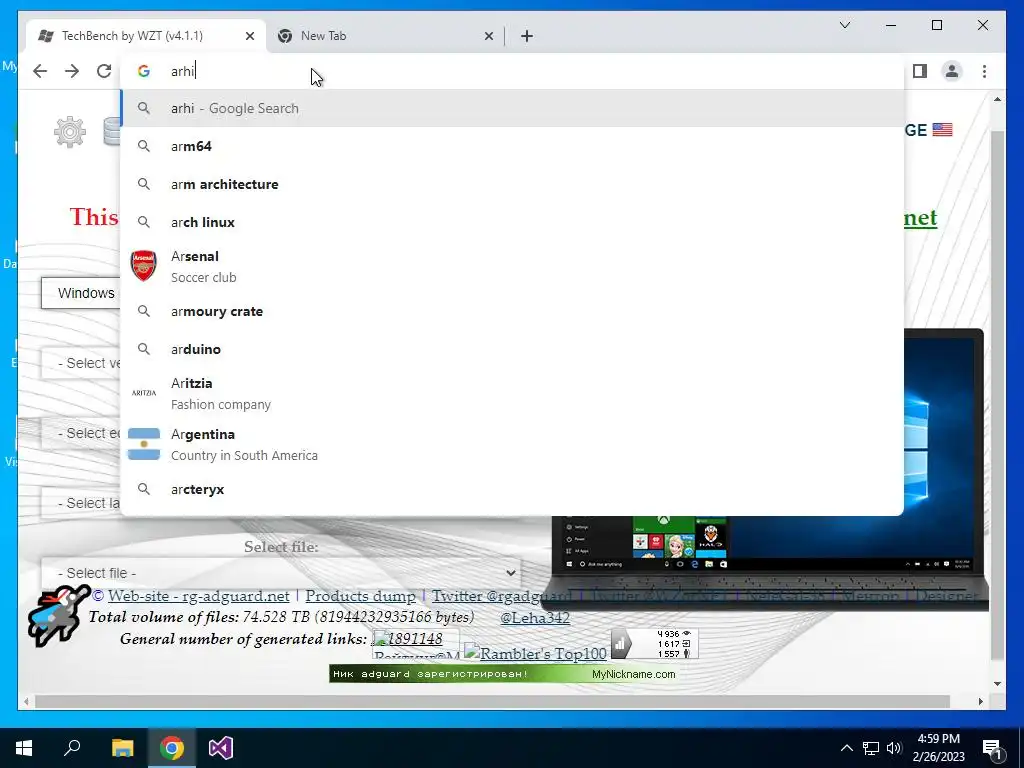Viewport: 1024px width, 768px height.
Task: Open Visual Studio from the taskbar
Action: [221, 748]
